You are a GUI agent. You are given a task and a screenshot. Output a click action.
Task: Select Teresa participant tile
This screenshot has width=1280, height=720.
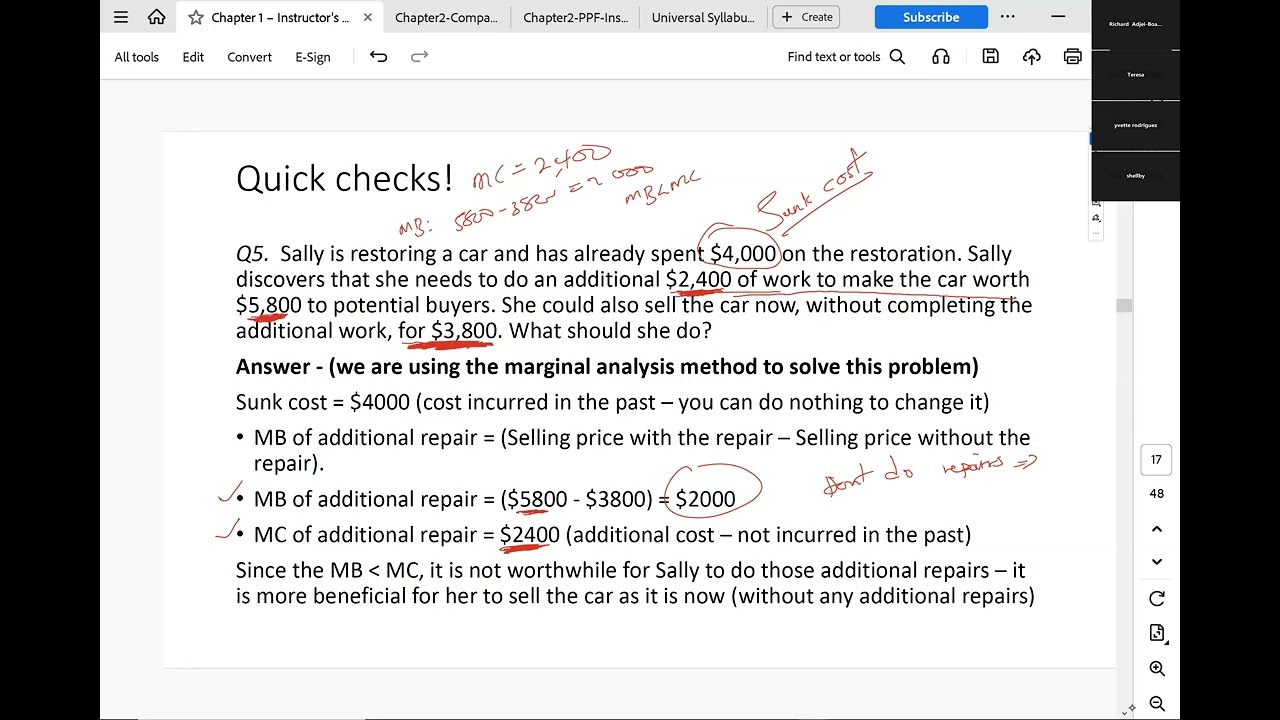tap(1135, 75)
